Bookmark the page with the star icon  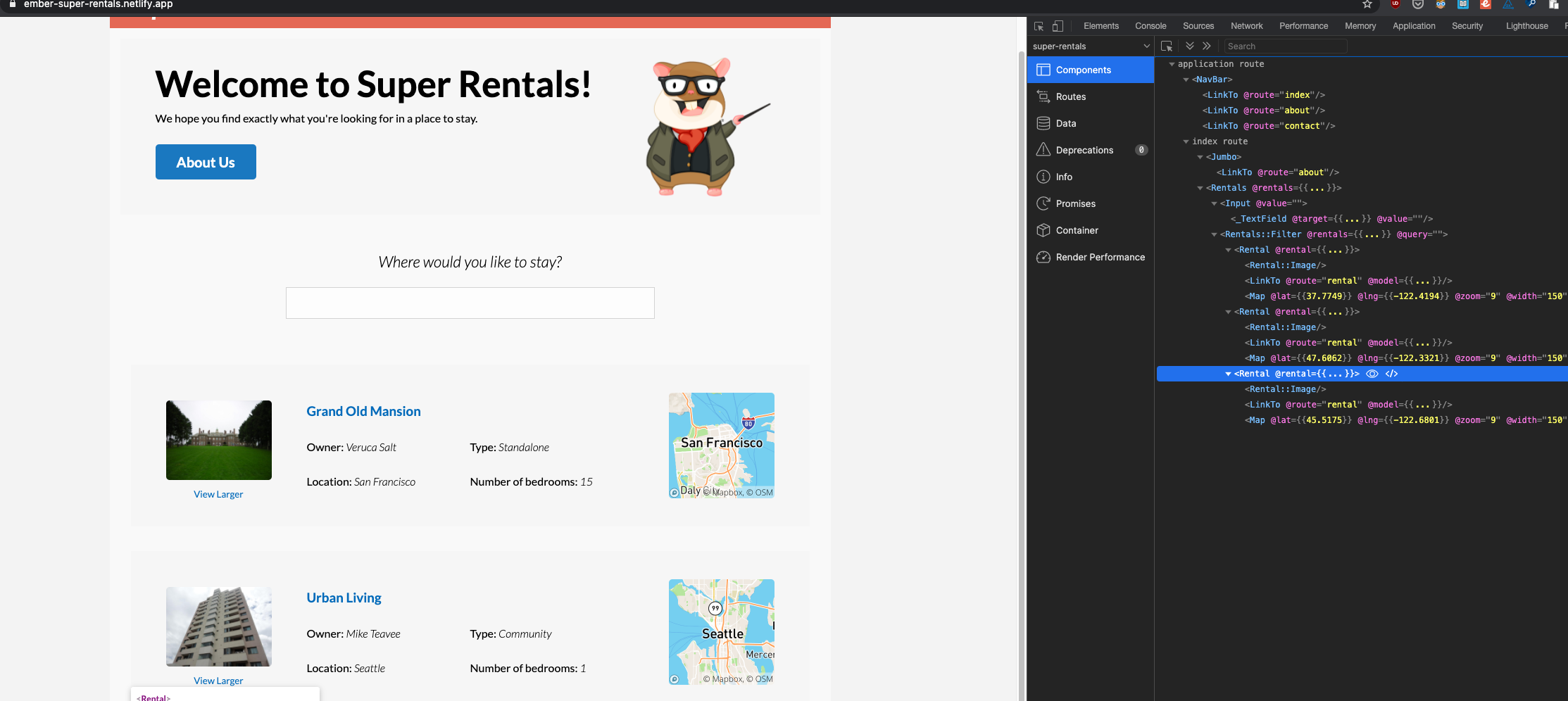pyautogui.click(x=1367, y=4)
